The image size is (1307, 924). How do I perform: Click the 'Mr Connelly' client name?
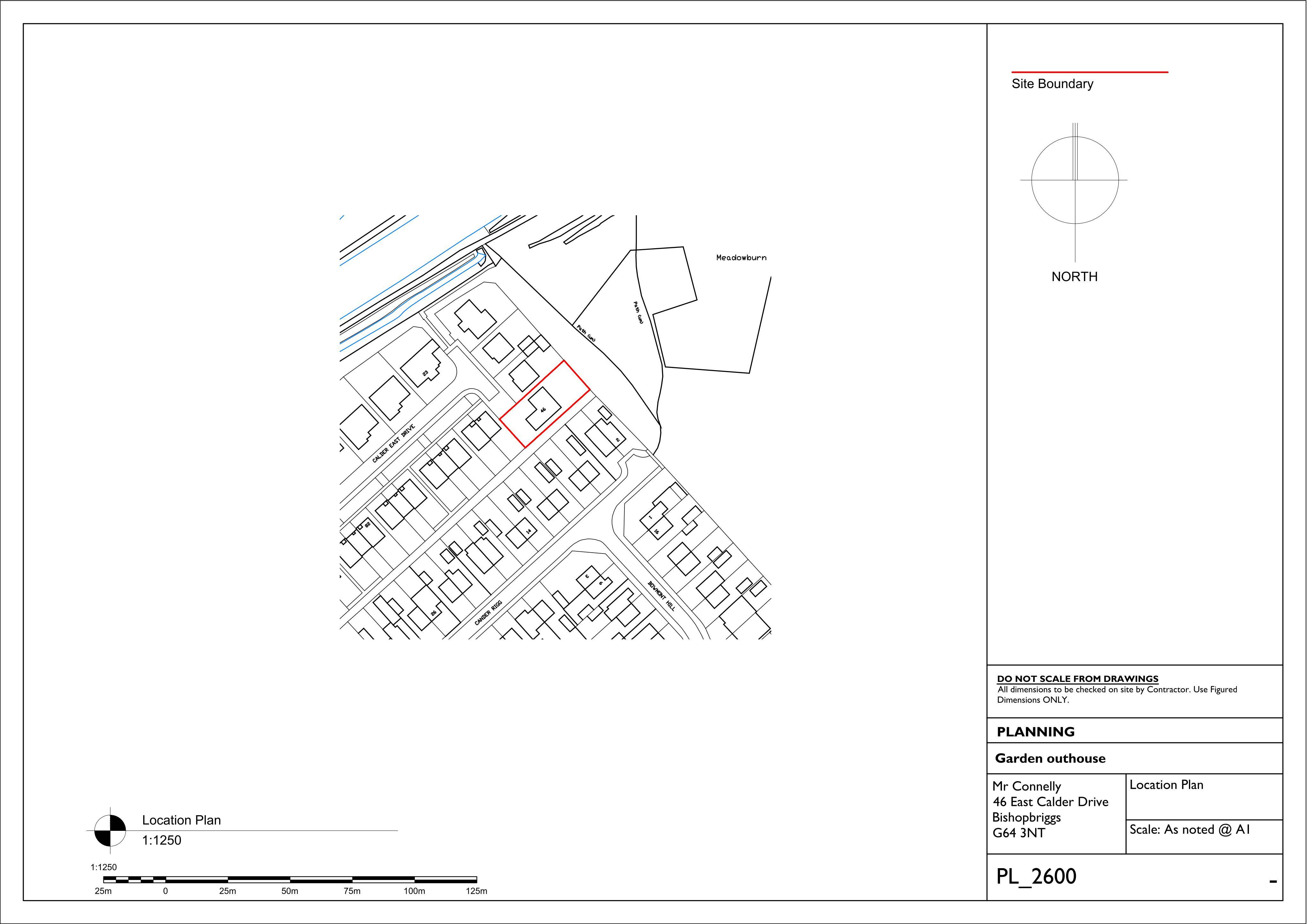(1027, 786)
